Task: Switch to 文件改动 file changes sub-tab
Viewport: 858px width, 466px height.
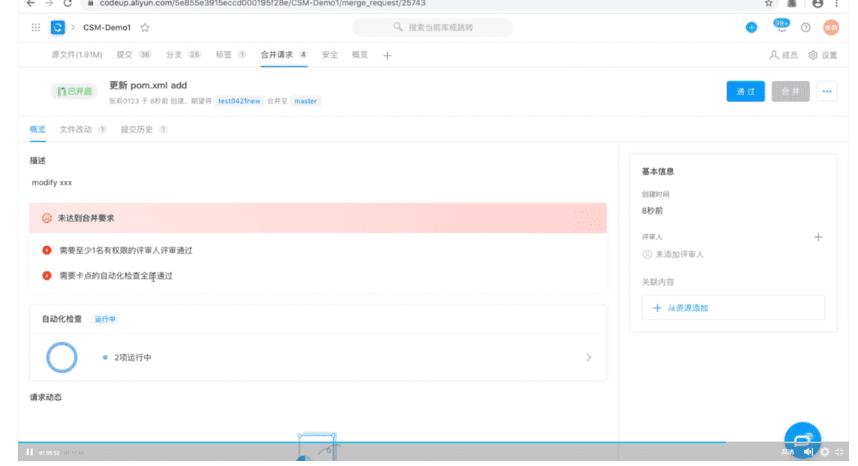Action: 83,130
